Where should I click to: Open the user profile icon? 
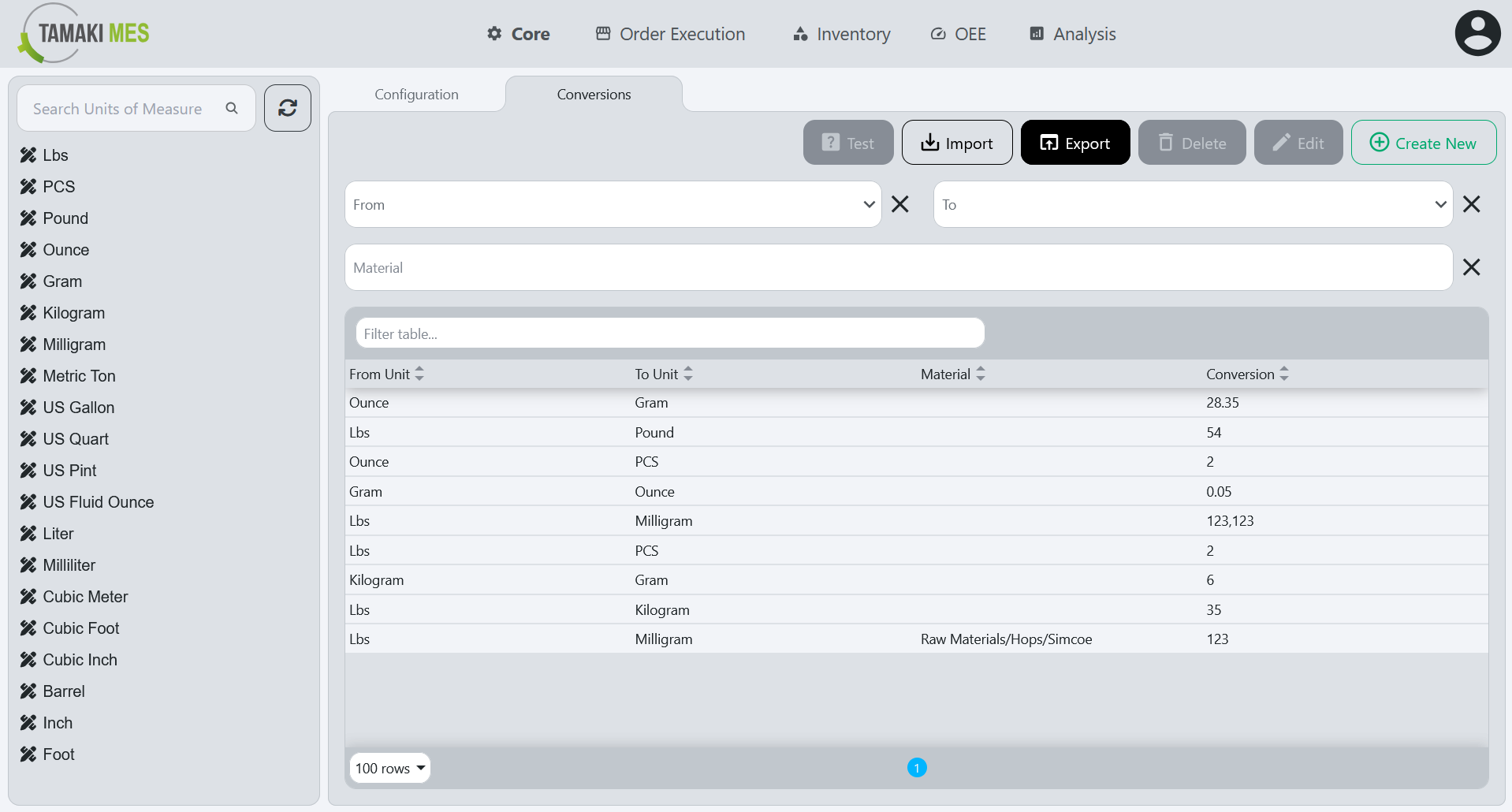pyautogui.click(x=1477, y=32)
